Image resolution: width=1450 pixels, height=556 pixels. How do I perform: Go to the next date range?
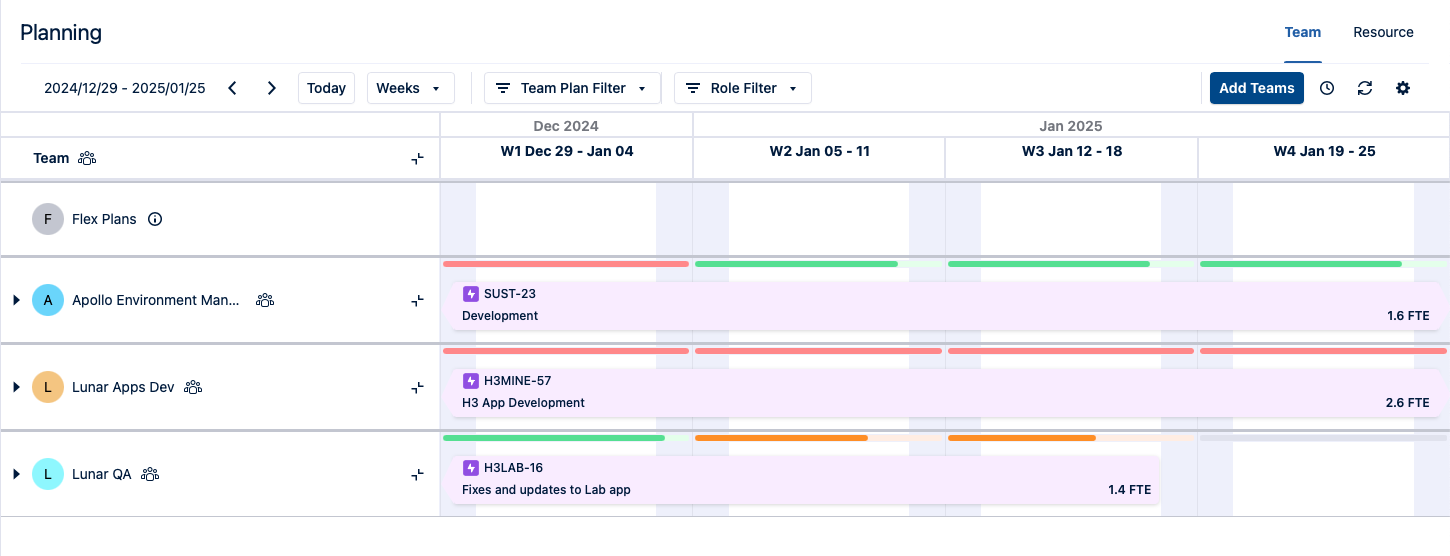pos(271,88)
